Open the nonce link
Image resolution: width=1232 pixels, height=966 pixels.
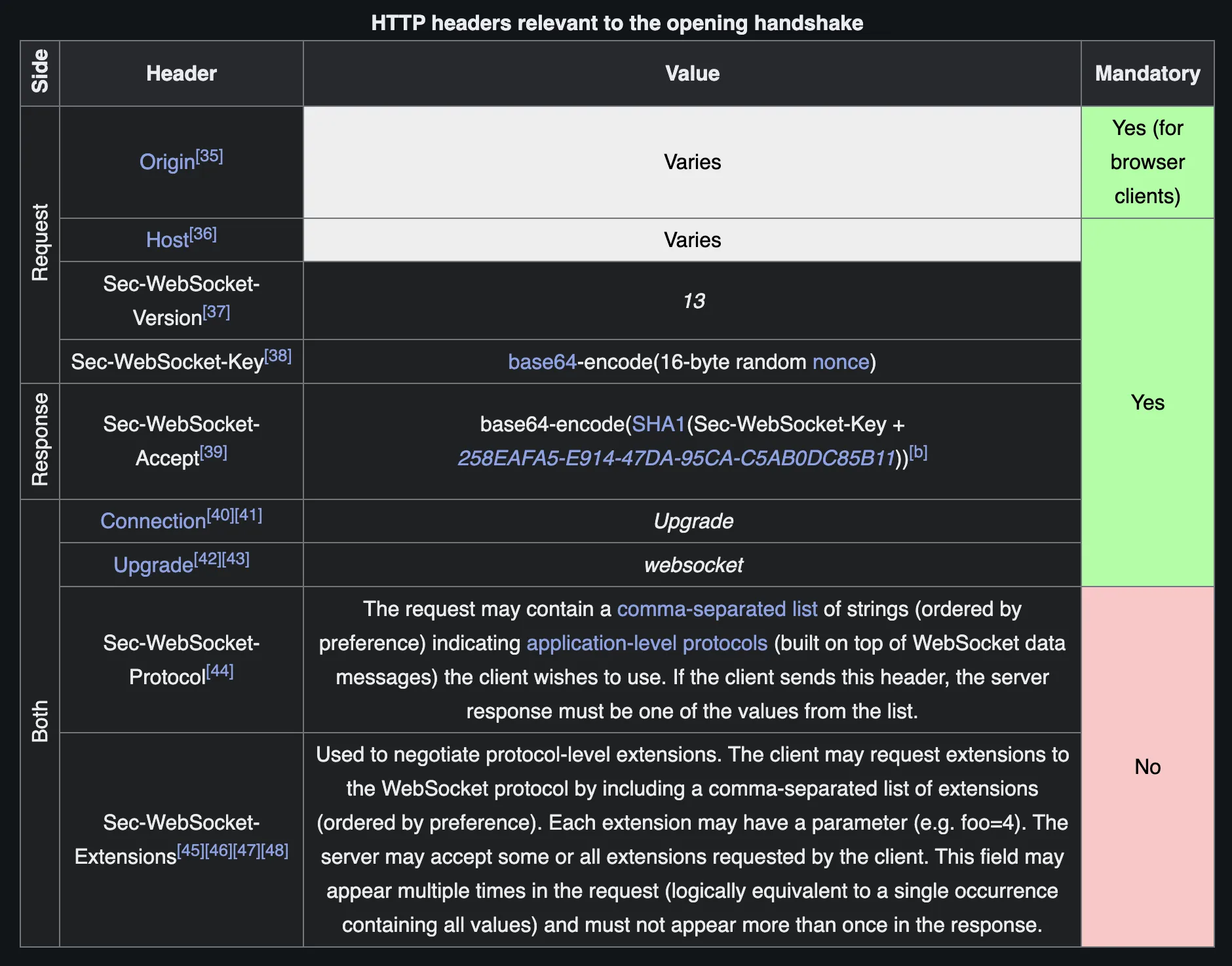tap(841, 362)
